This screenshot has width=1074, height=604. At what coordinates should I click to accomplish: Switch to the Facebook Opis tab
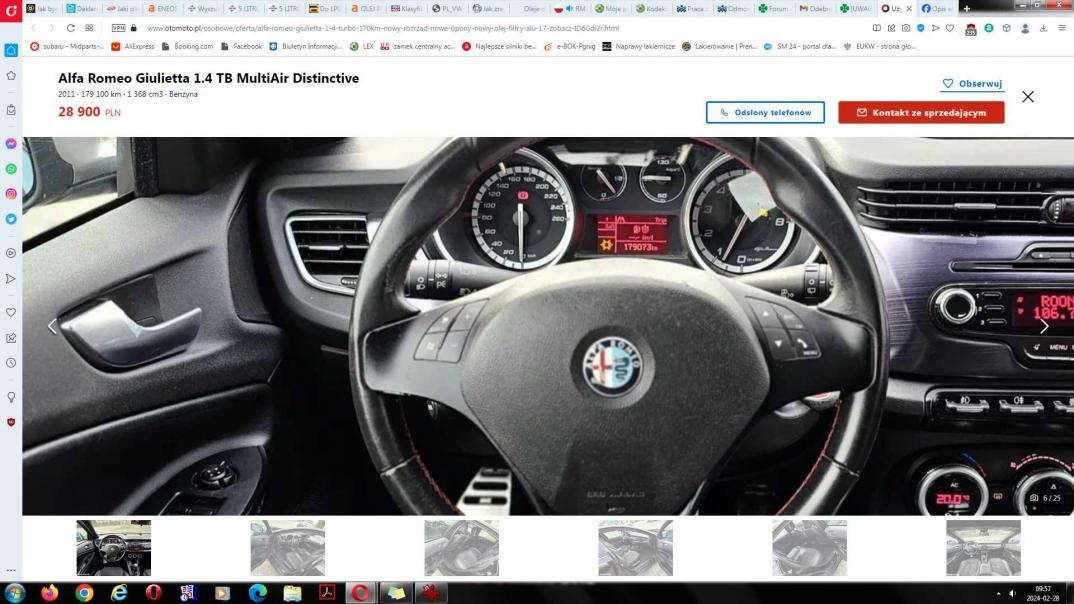pos(936,8)
